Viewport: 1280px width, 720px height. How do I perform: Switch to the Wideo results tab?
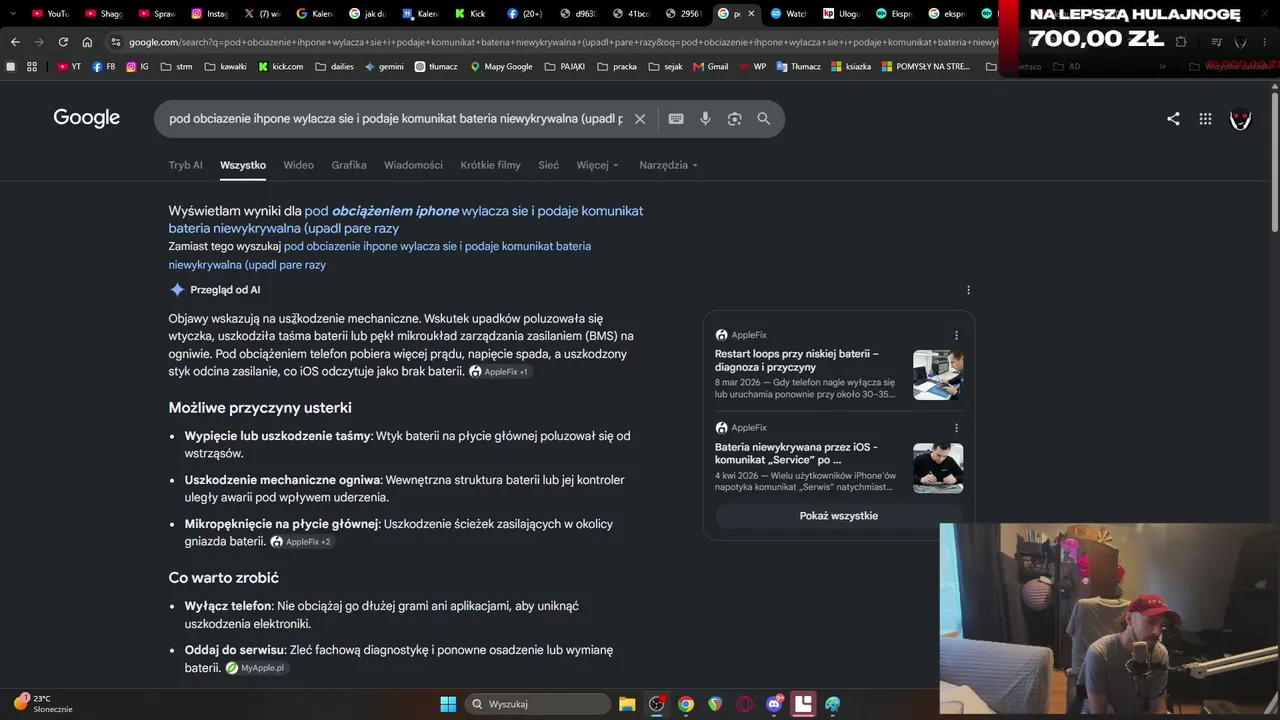pyautogui.click(x=298, y=165)
